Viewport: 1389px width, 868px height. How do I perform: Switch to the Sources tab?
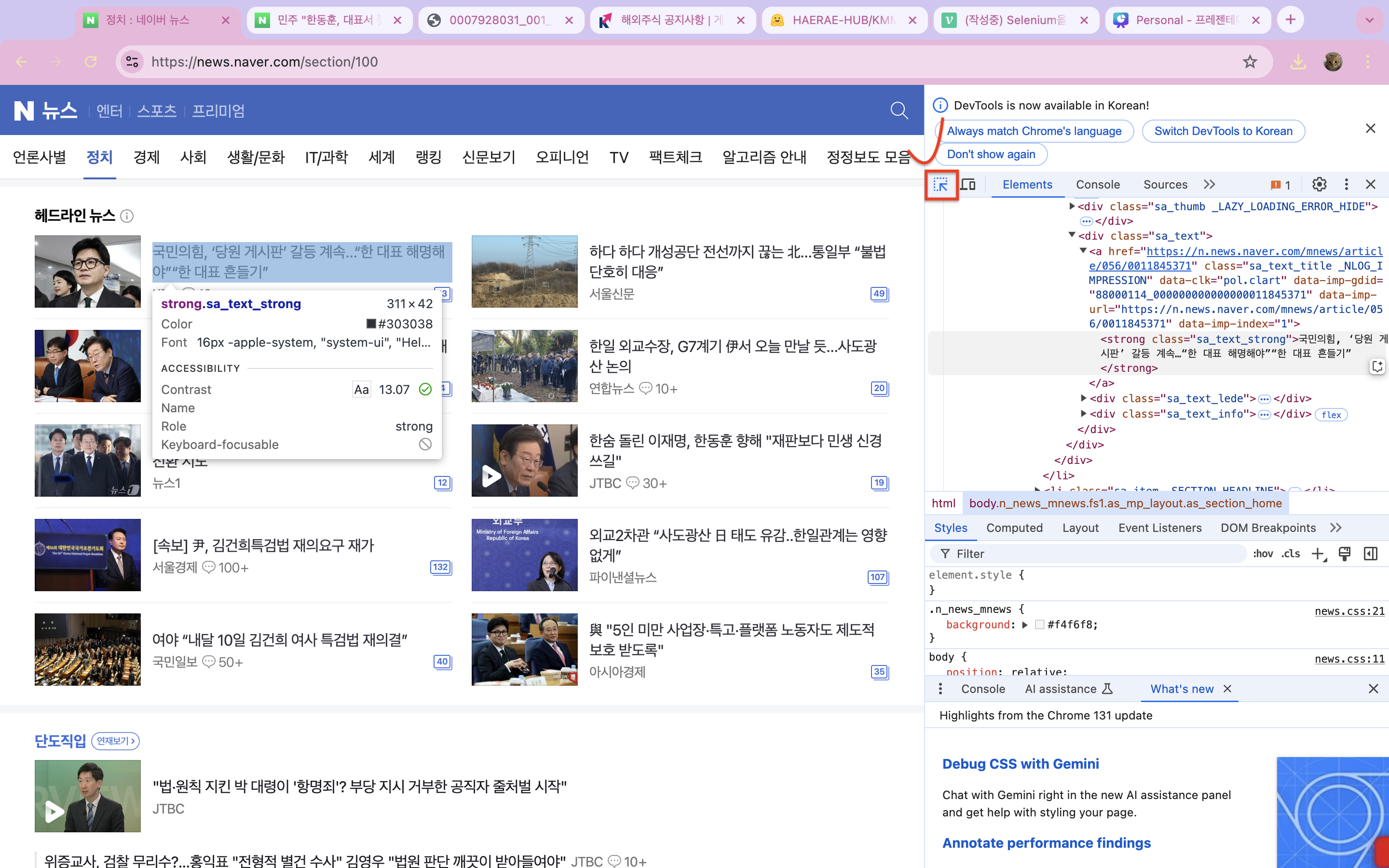click(x=1165, y=185)
